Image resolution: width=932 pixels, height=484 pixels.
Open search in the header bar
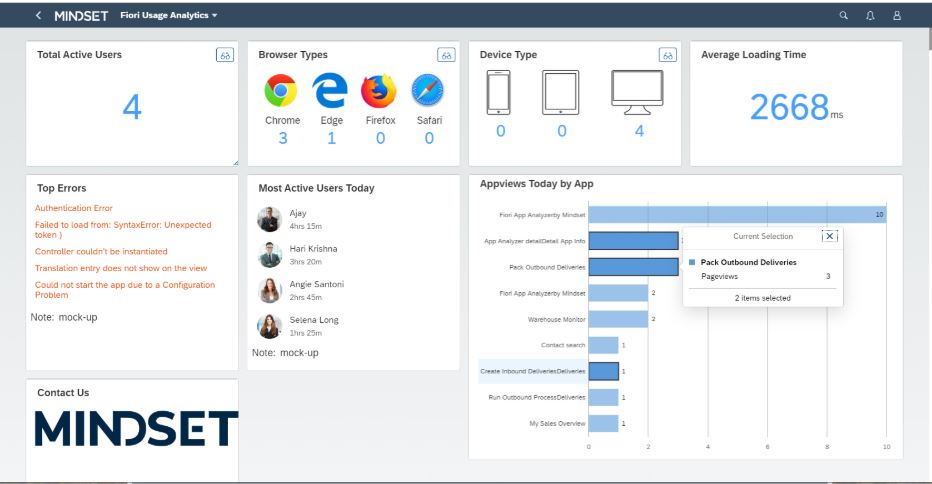click(843, 15)
